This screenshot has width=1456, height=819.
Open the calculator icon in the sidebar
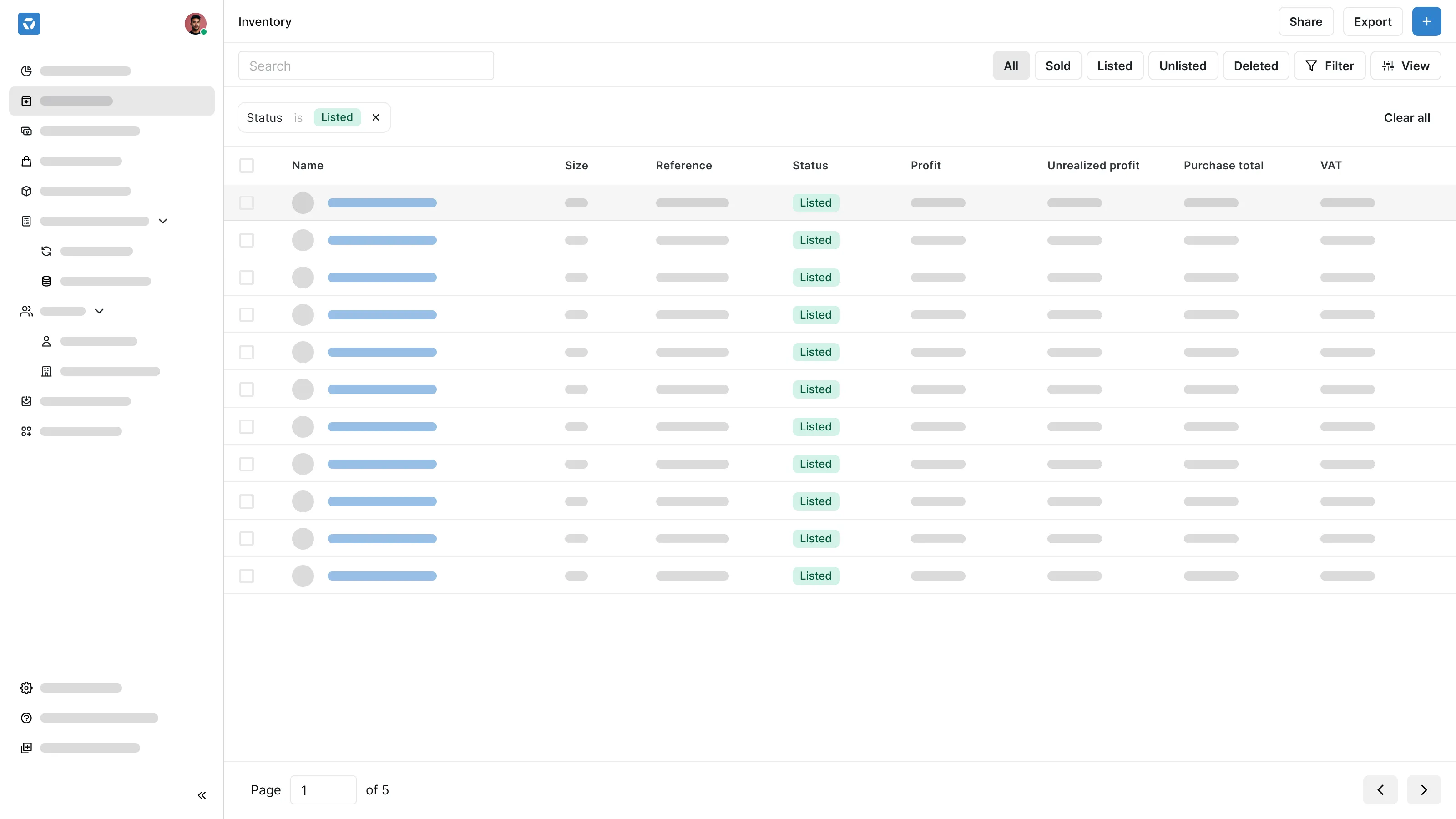coord(25,220)
